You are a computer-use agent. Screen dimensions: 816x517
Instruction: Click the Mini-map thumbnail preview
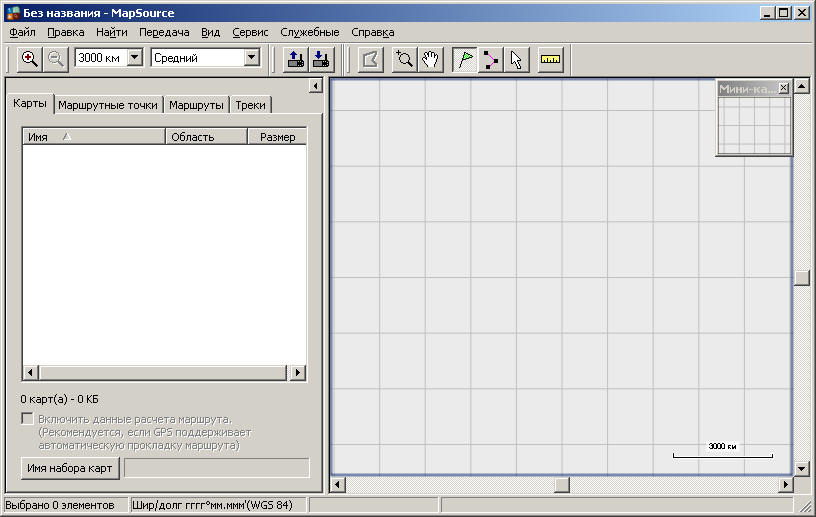click(754, 124)
